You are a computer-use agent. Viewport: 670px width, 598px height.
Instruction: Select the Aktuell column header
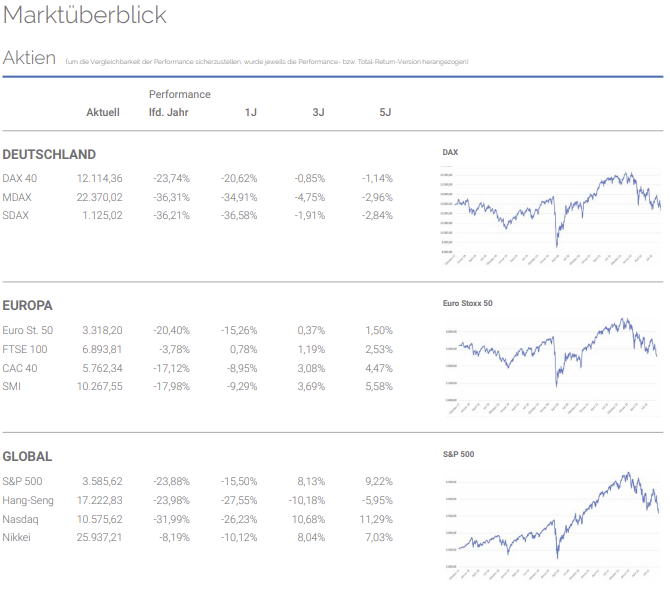103,112
